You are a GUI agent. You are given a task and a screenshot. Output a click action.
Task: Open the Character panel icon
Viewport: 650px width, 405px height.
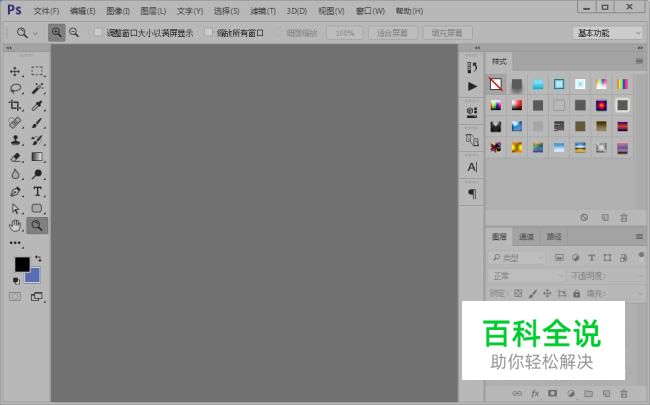pos(472,167)
